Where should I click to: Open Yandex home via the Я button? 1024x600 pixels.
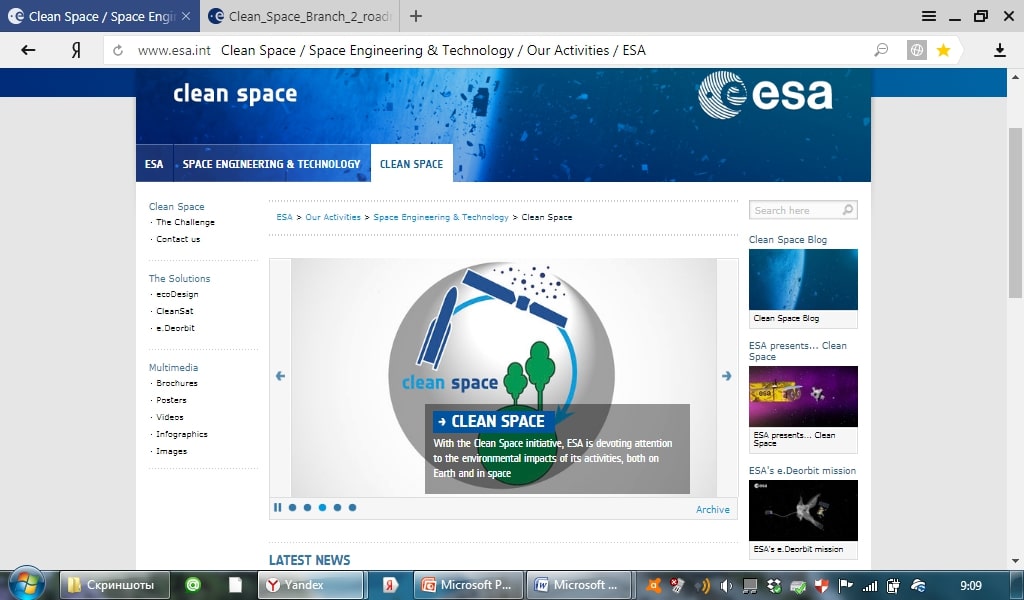coord(76,50)
